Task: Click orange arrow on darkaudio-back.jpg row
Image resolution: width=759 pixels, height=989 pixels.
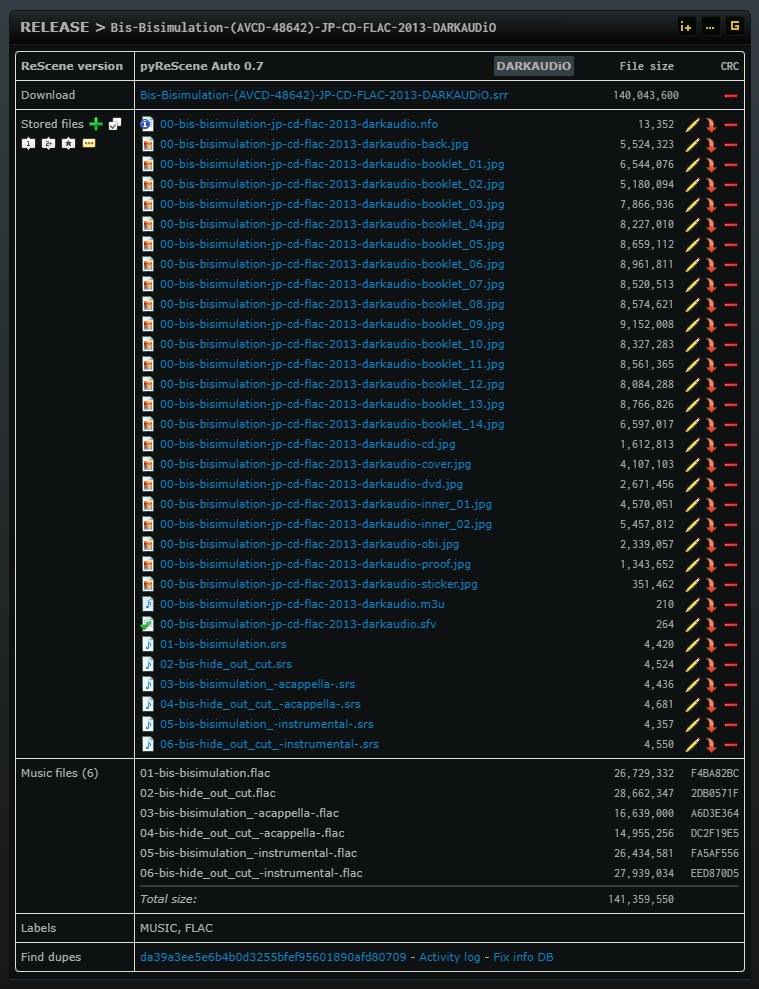Action: [711, 145]
